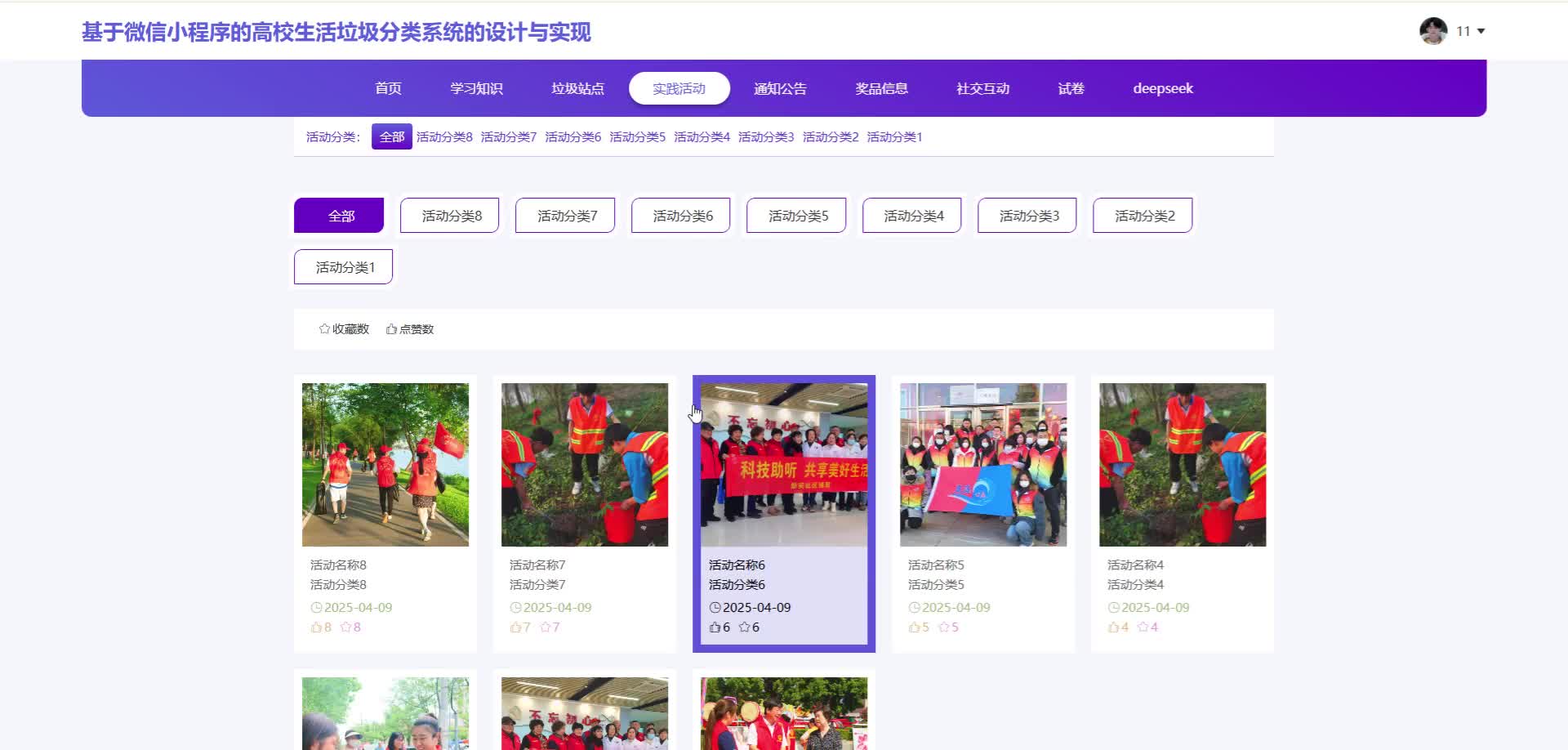Open 社交互动 navigation item
The width and height of the screenshot is (1568, 750).
click(x=982, y=88)
